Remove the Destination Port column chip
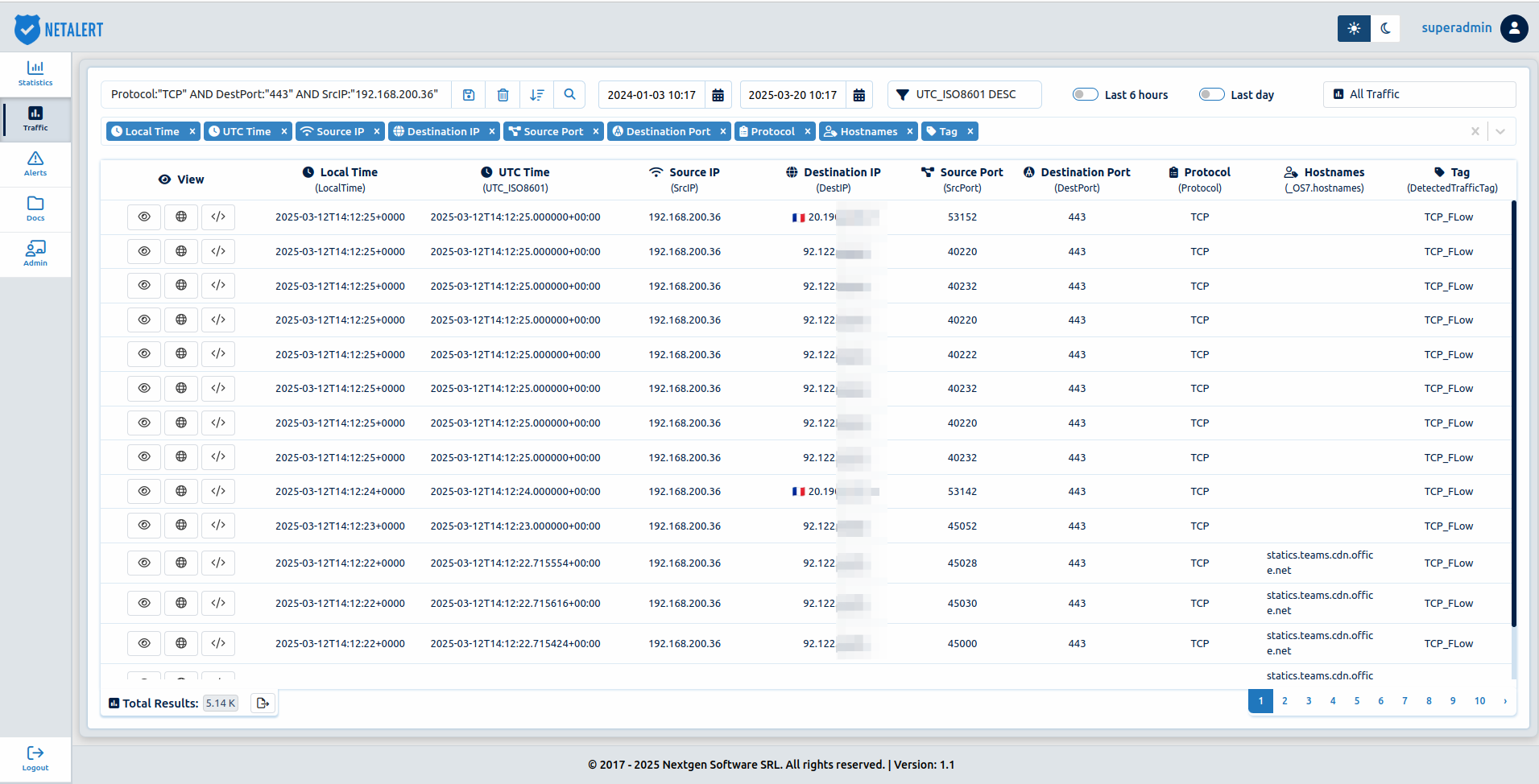The width and height of the screenshot is (1539, 784). coord(722,131)
